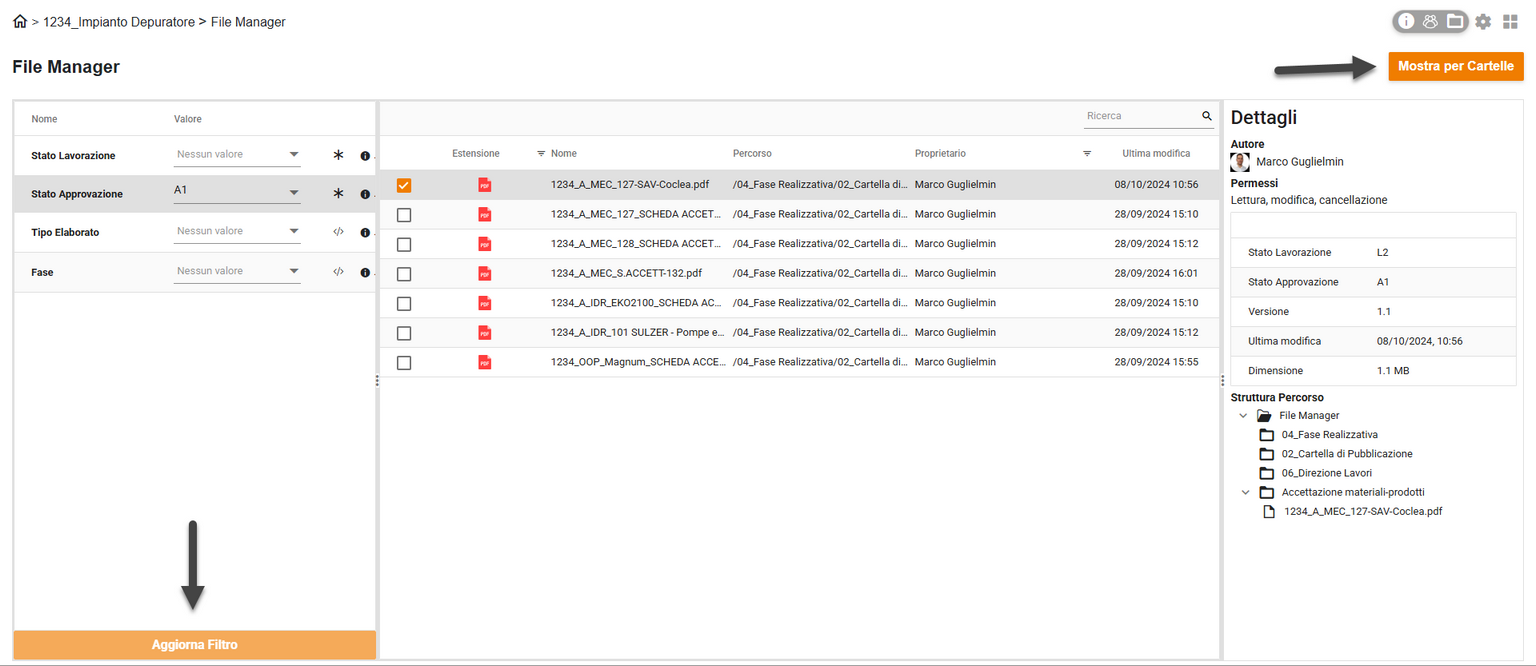Click date 28/09/2024 15:55
Viewport: 1536px width, 666px height.
[x=1156, y=362]
